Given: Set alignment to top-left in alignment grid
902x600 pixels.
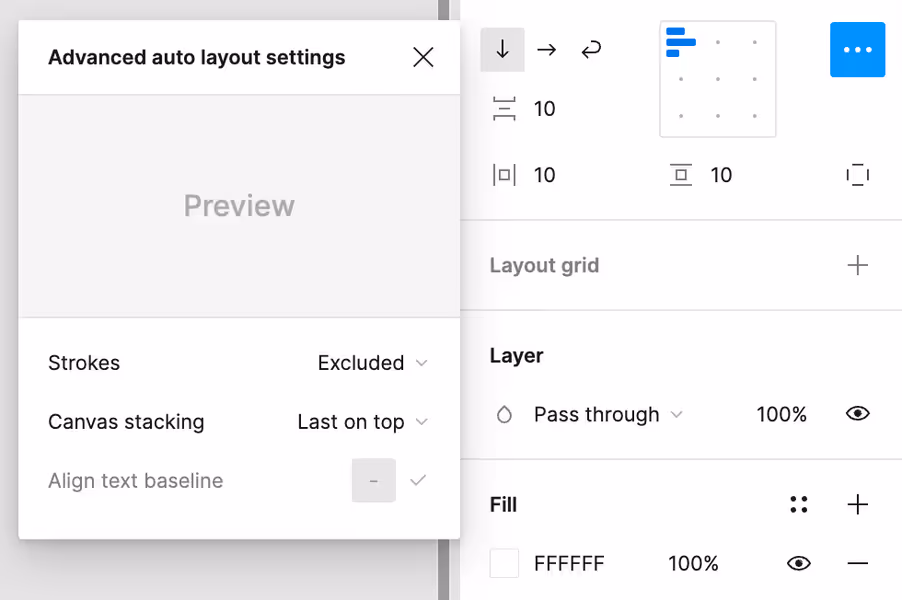Looking at the screenshot, I should [x=681, y=42].
